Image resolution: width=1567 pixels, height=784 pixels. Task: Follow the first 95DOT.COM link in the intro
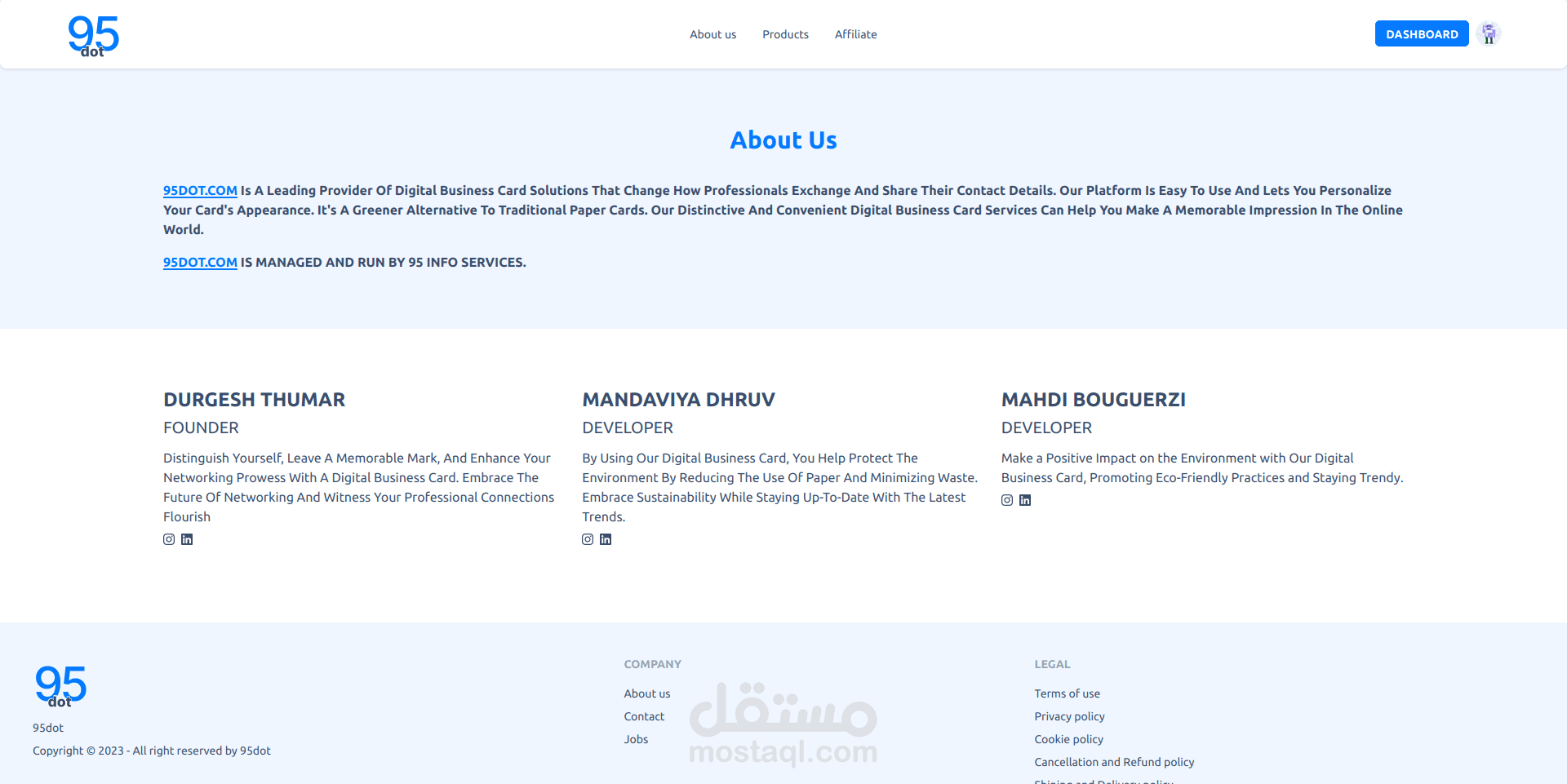[x=200, y=190]
